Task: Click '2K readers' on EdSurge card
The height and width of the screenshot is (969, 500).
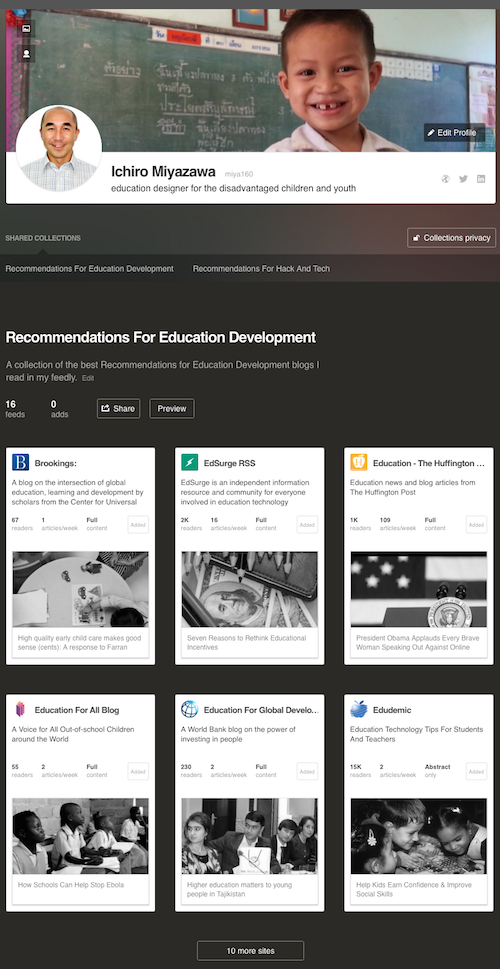Action: (192, 524)
